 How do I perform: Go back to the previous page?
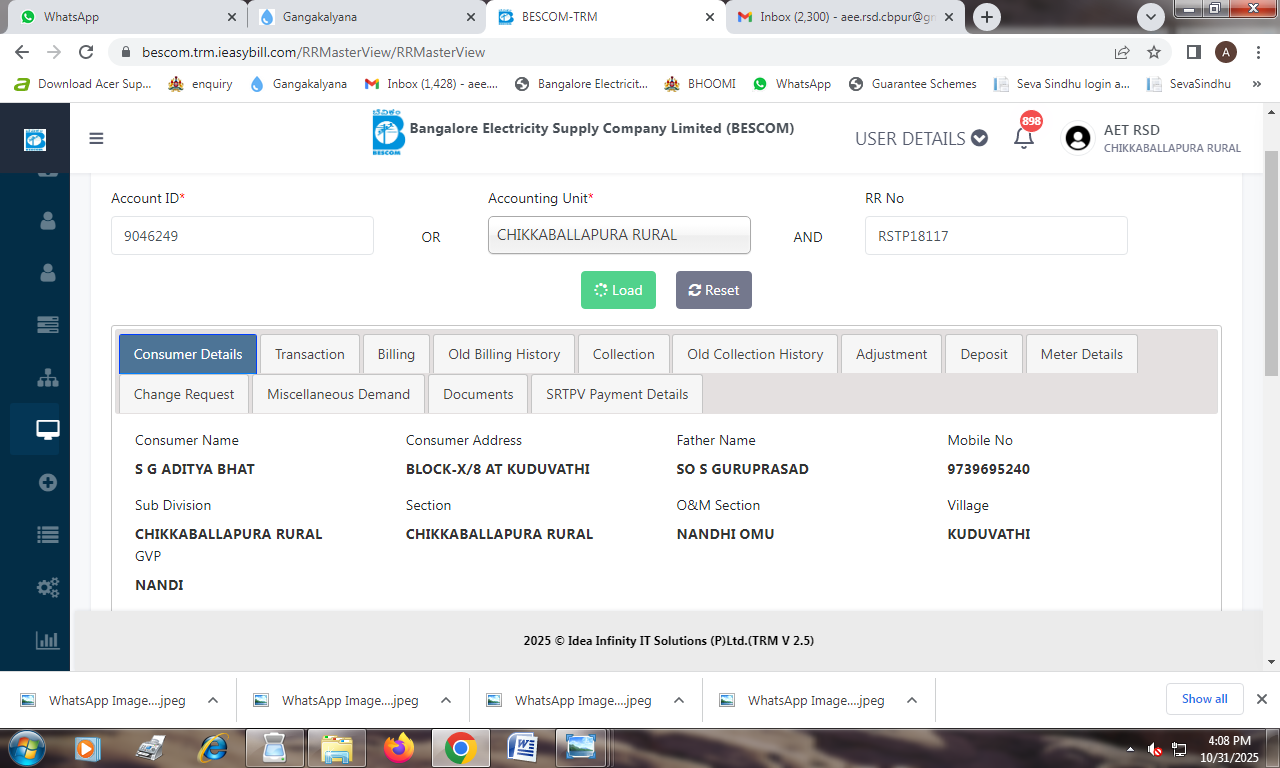[22, 52]
